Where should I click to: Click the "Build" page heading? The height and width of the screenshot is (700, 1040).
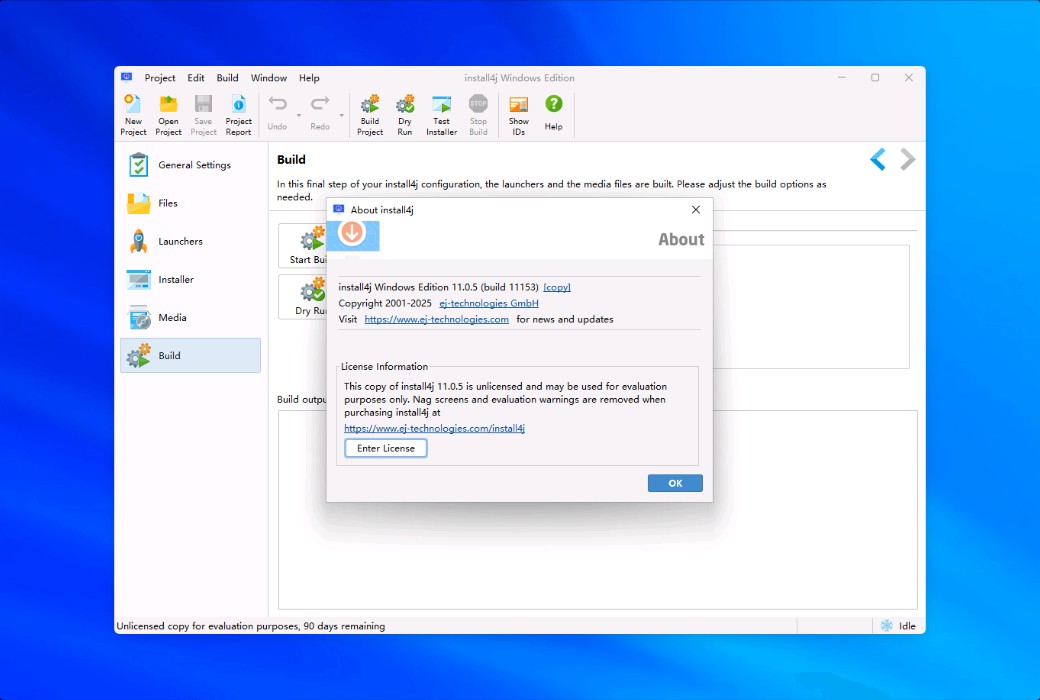(291, 159)
